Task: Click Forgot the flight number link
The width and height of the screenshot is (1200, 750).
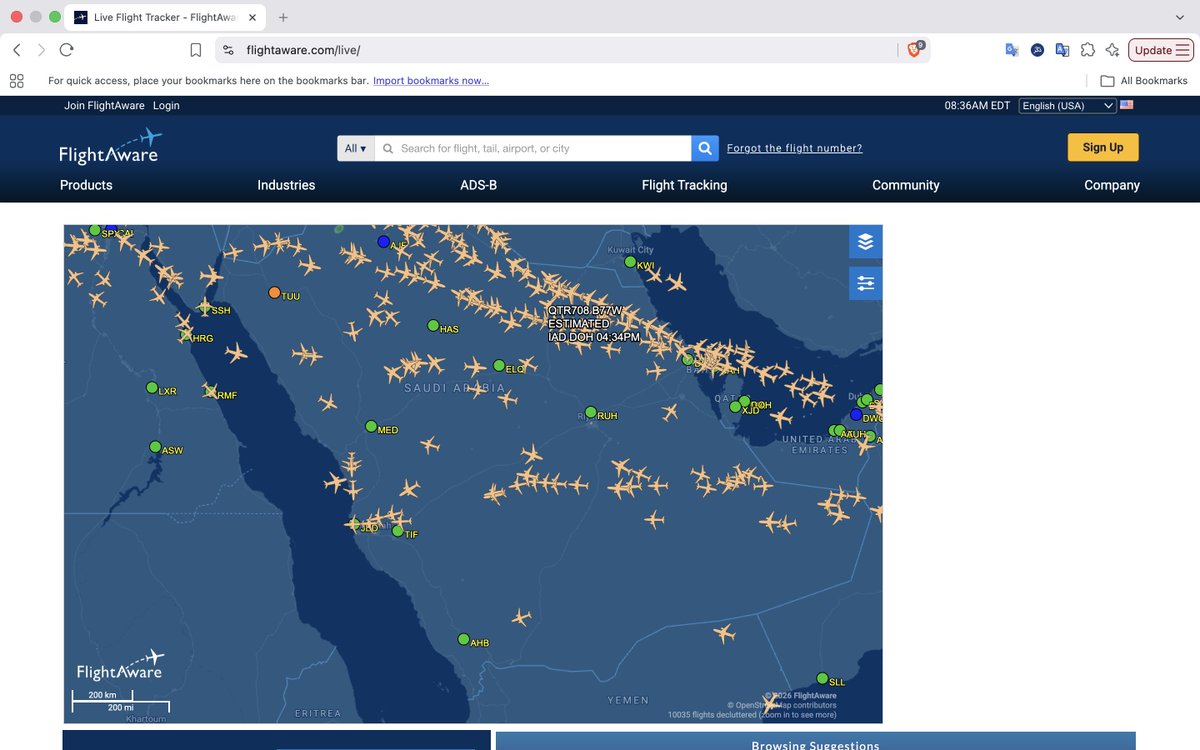Action: tap(794, 148)
